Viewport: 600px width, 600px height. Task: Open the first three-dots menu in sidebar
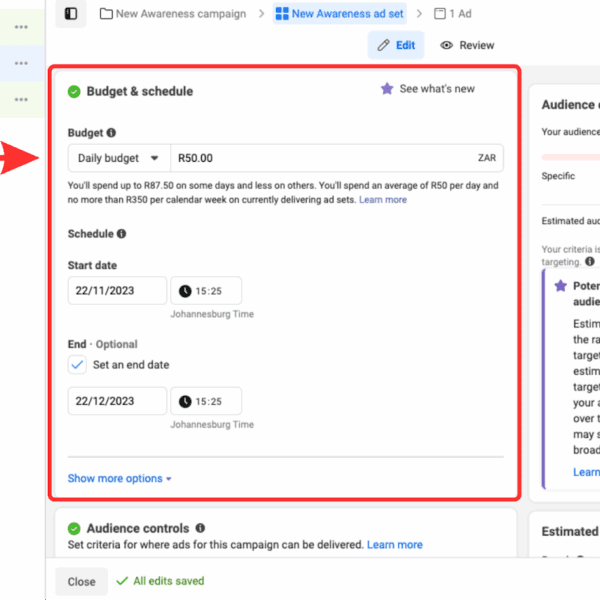point(21,27)
